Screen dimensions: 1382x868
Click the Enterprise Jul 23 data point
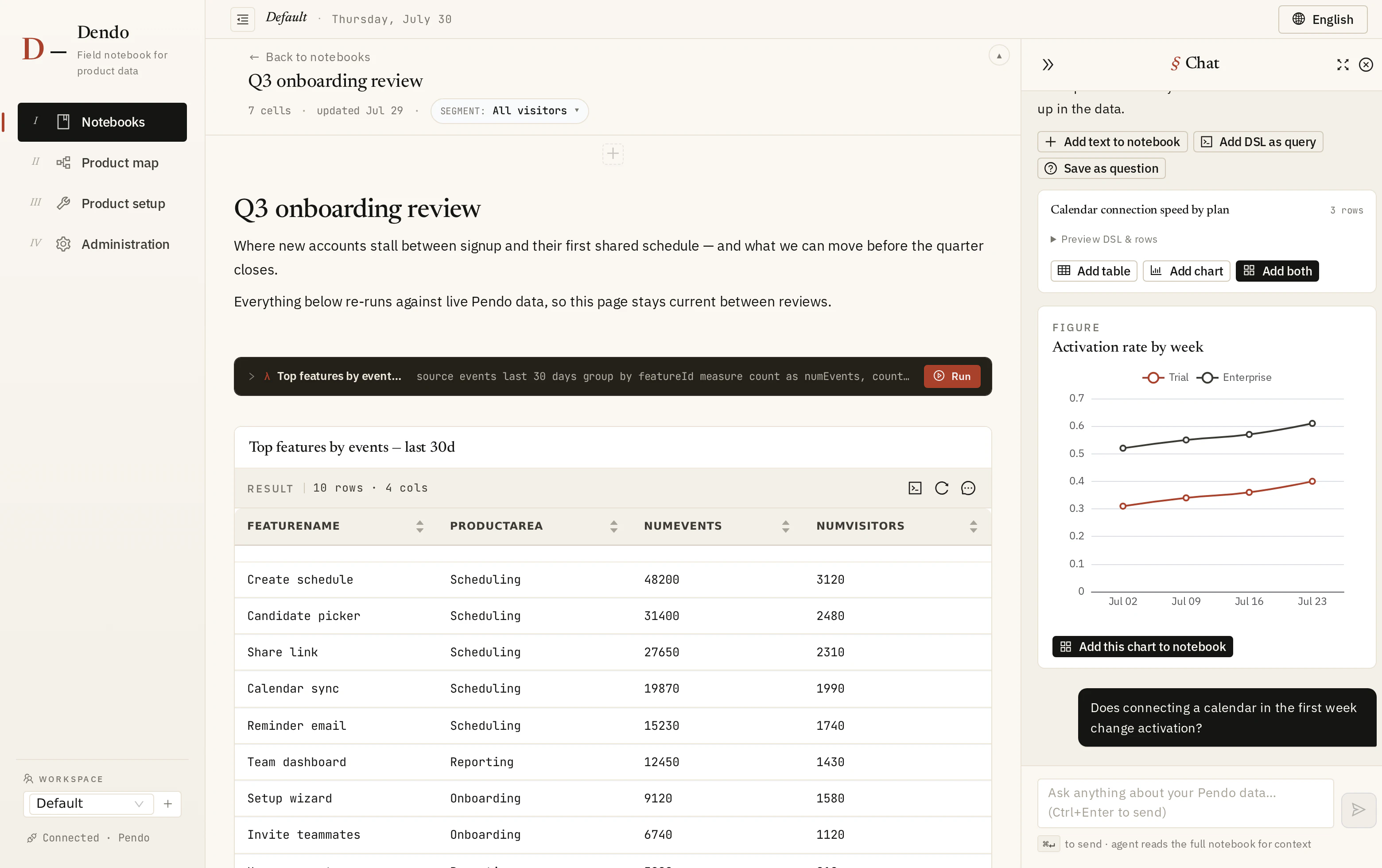[x=1312, y=423]
